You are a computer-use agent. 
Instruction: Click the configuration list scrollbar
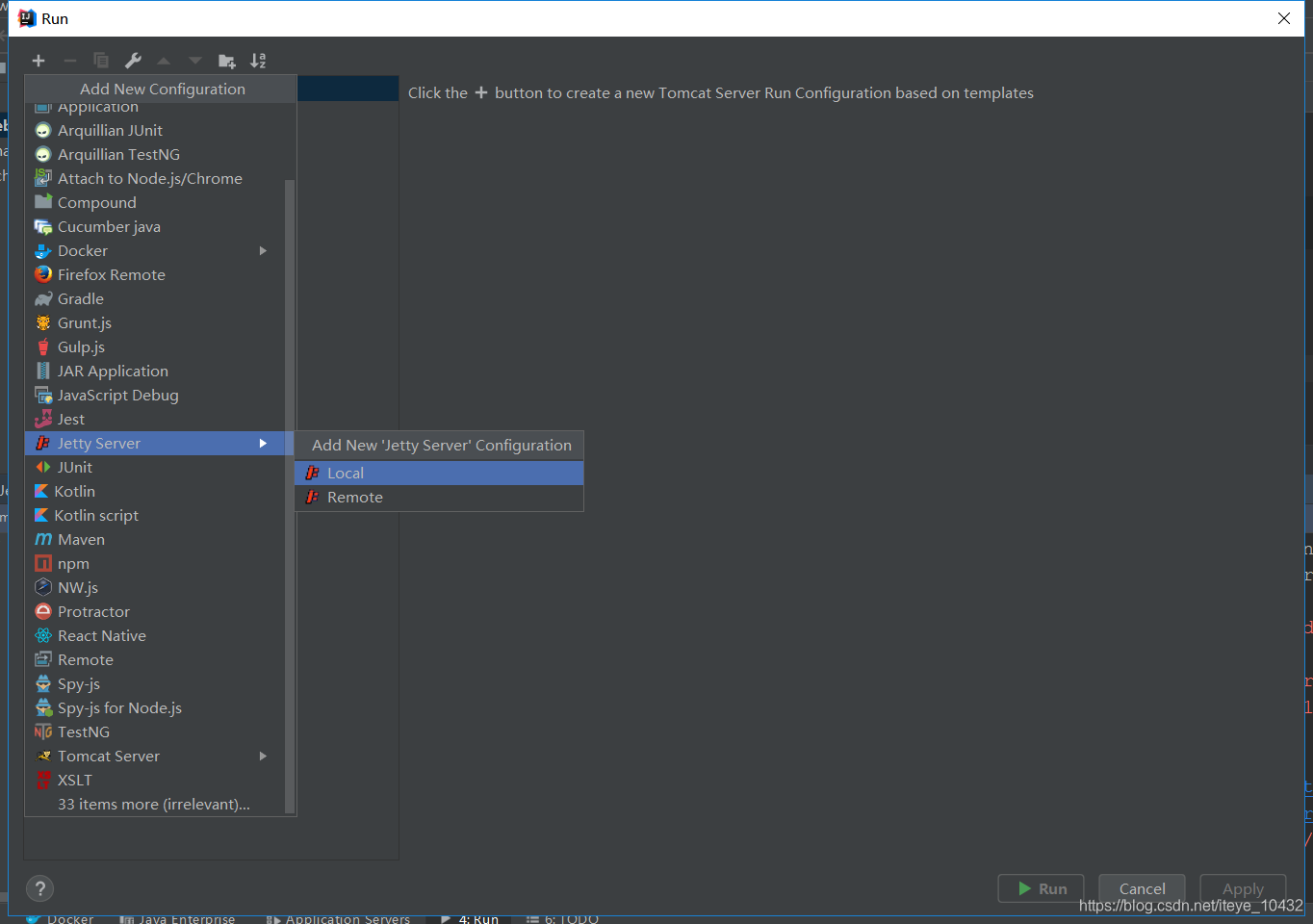click(290, 496)
